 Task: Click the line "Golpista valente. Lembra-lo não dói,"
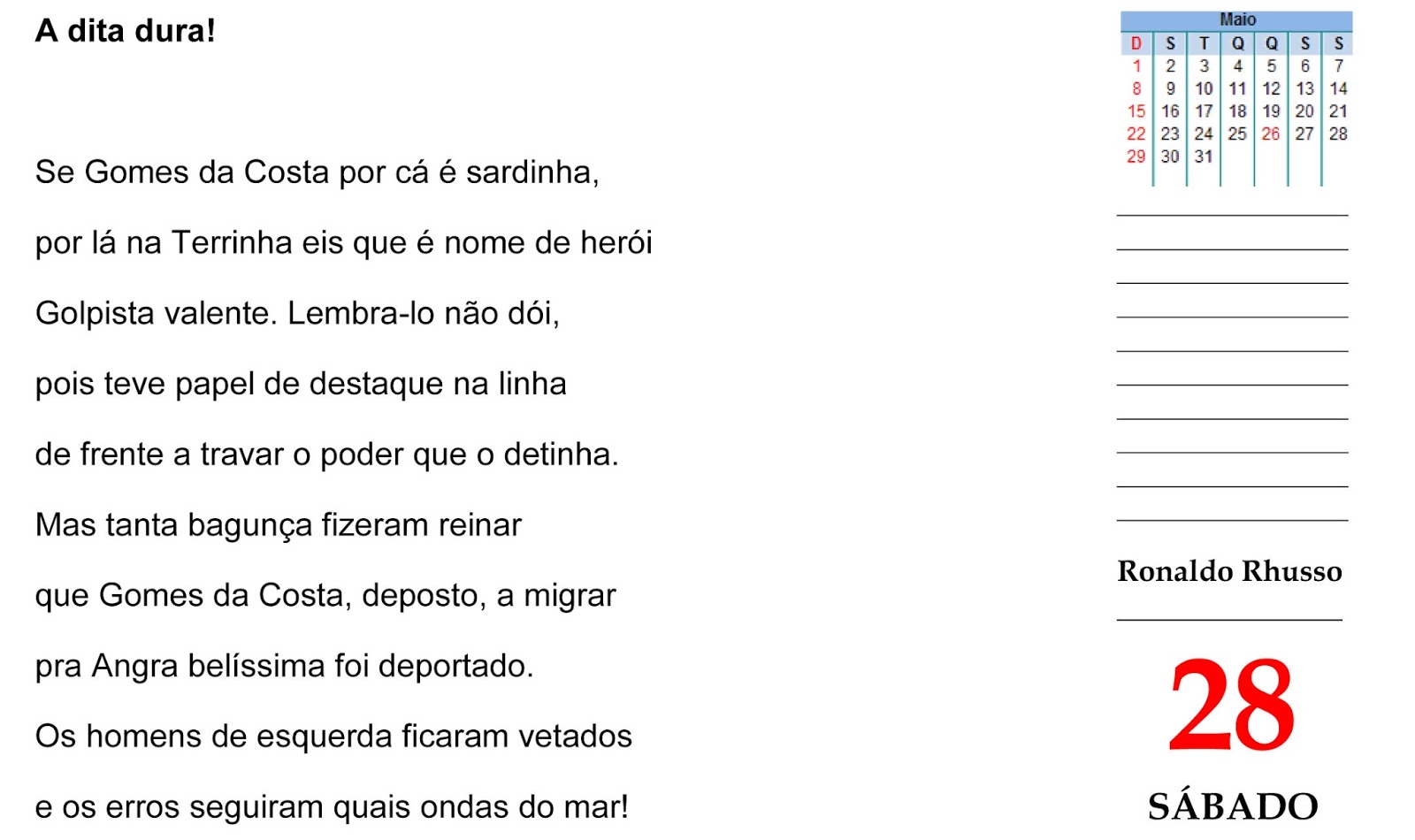tap(297, 314)
